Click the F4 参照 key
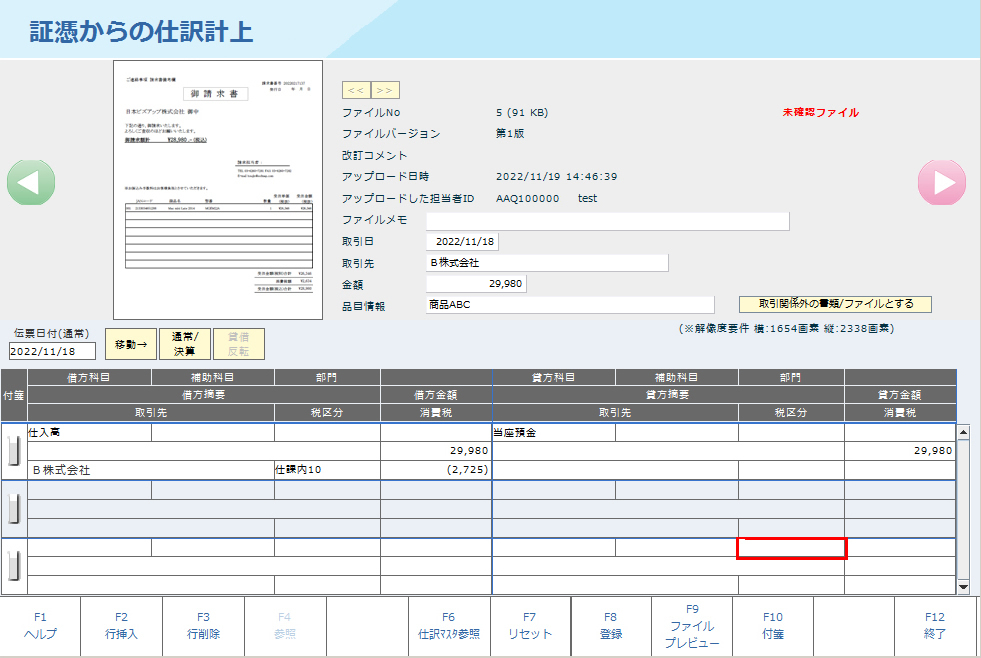This screenshot has height=658, width=981. (285, 625)
